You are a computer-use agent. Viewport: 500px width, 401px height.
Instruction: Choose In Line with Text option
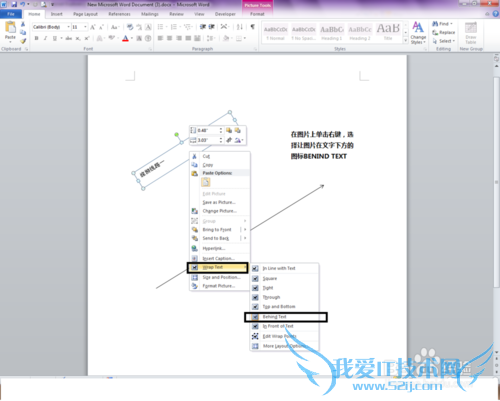point(284,268)
